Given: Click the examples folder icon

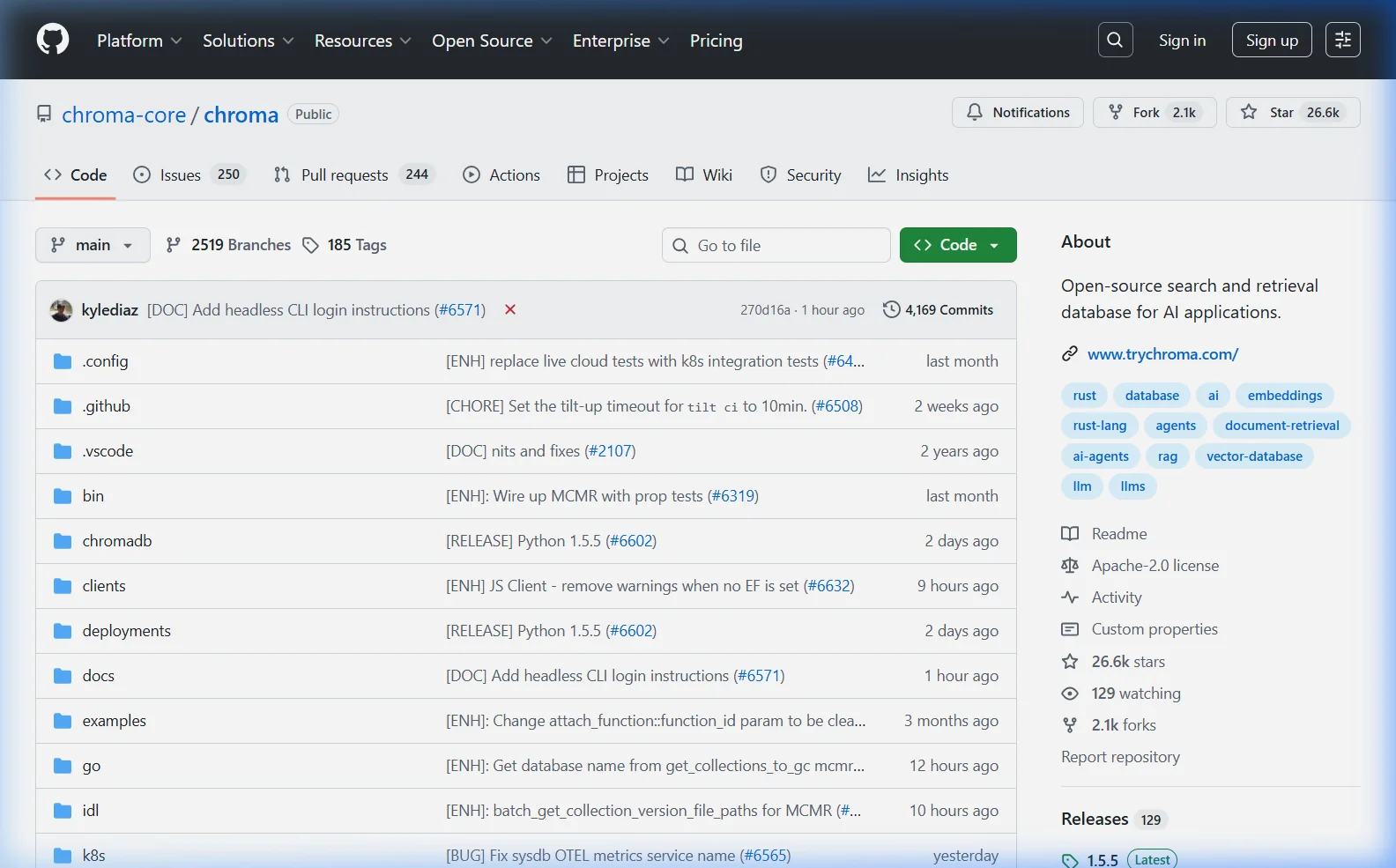Looking at the screenshot, I should pos(62,721).
